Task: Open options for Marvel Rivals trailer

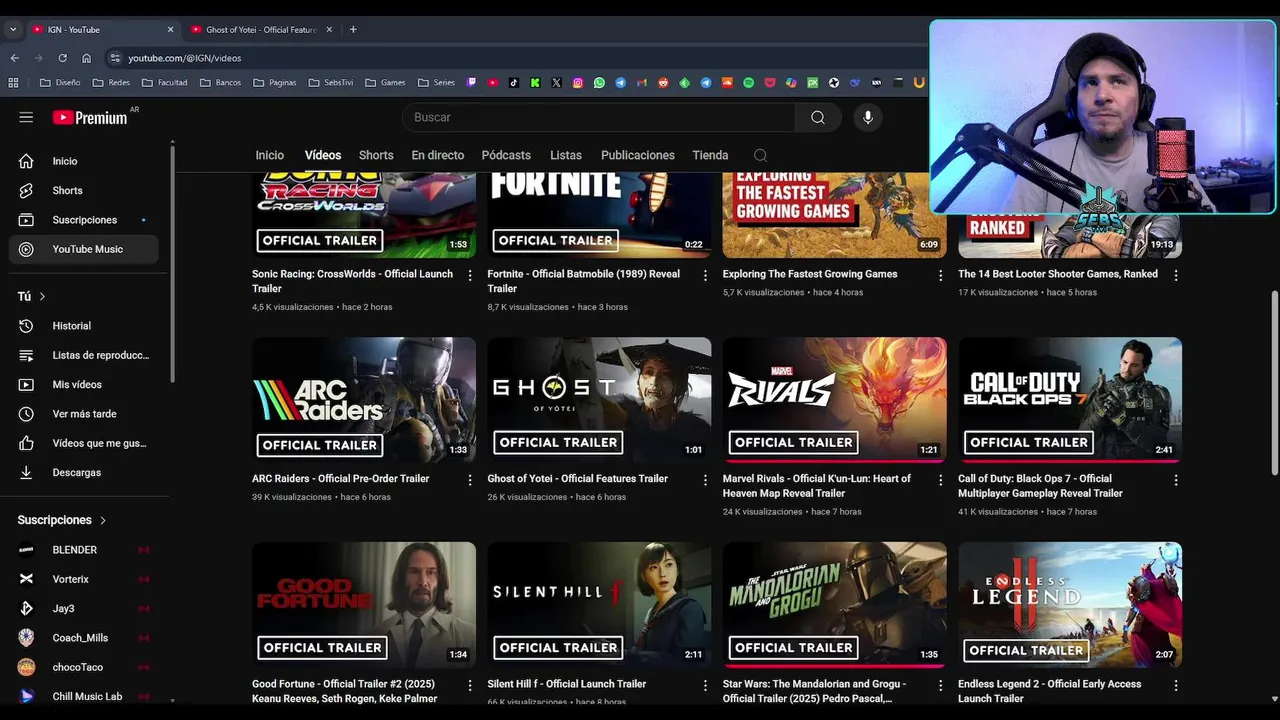Action: coord(940,480)
